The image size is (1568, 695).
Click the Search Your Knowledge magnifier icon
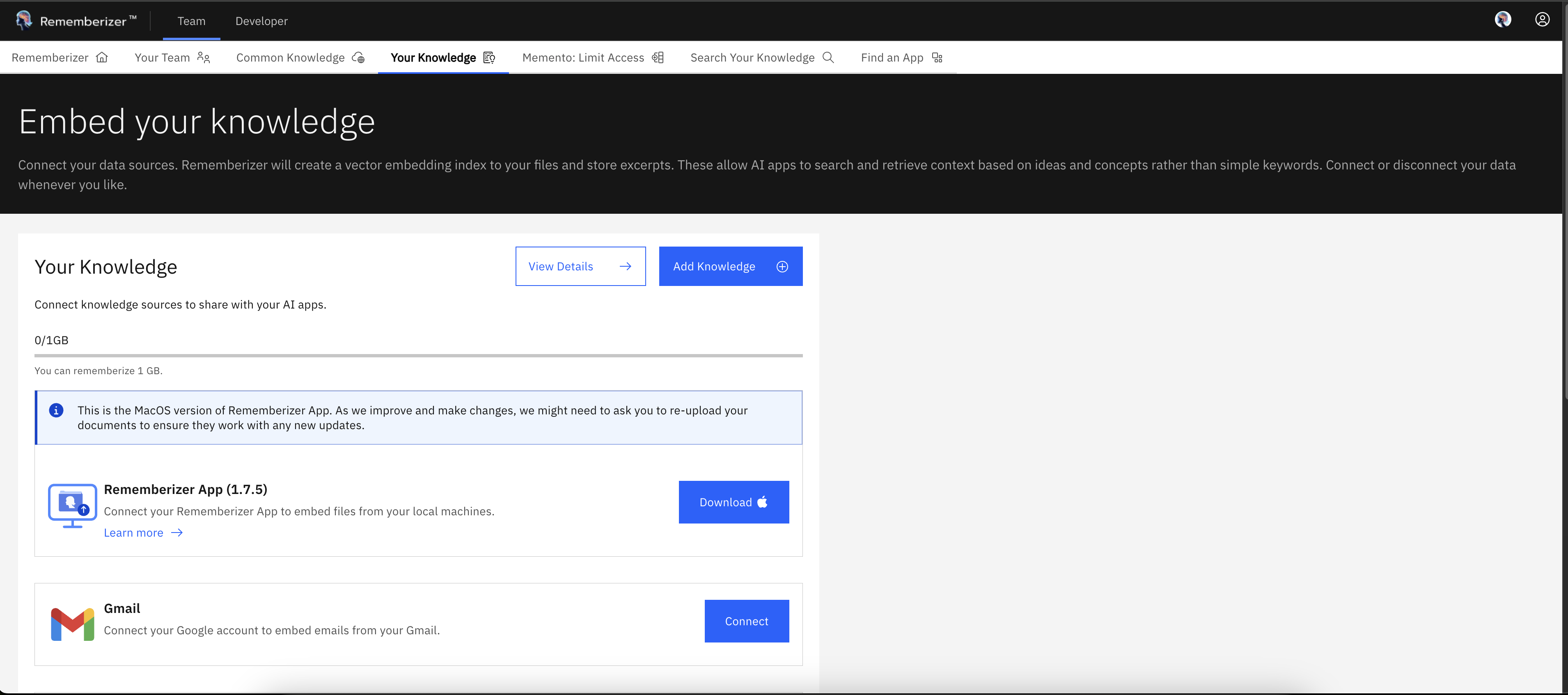click(x=828, y=57)
